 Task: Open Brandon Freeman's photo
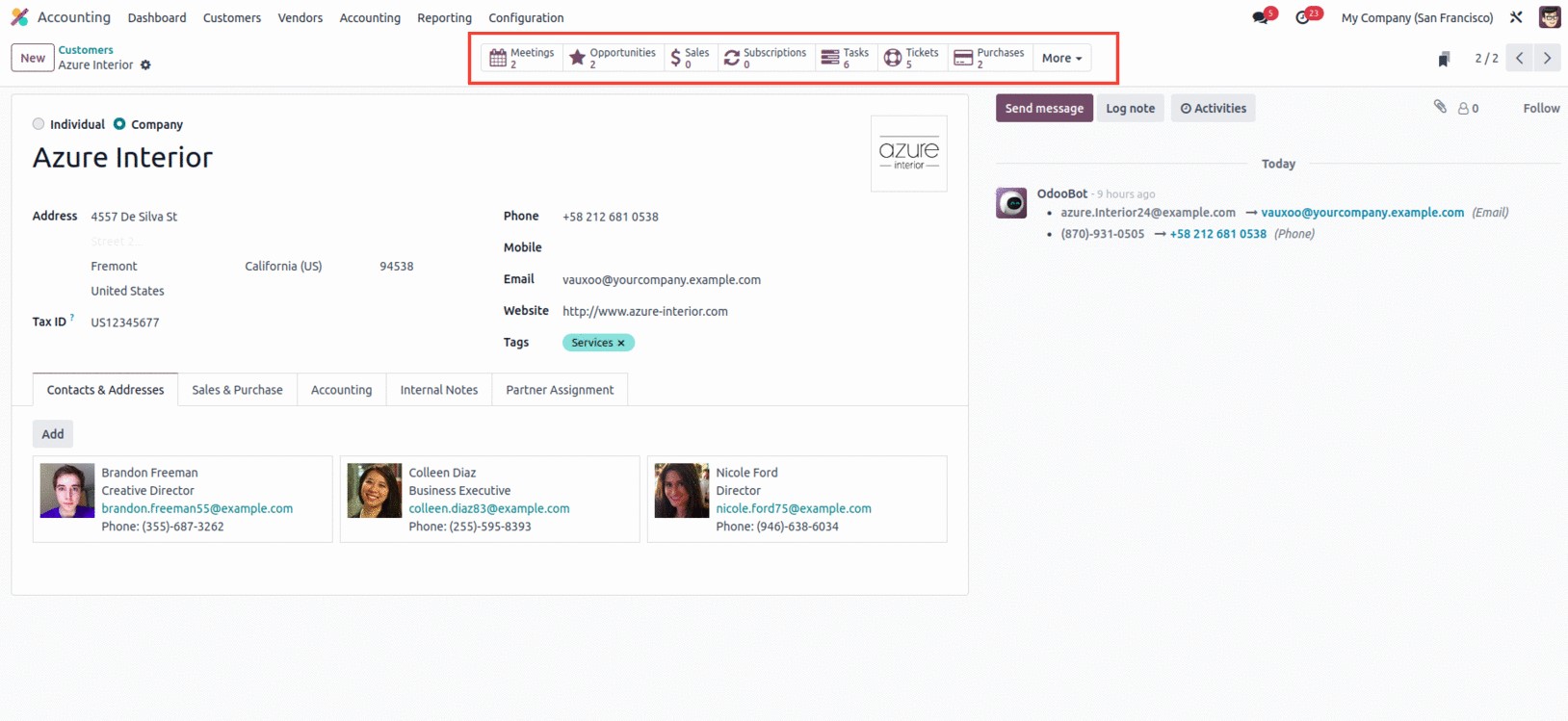67,491
